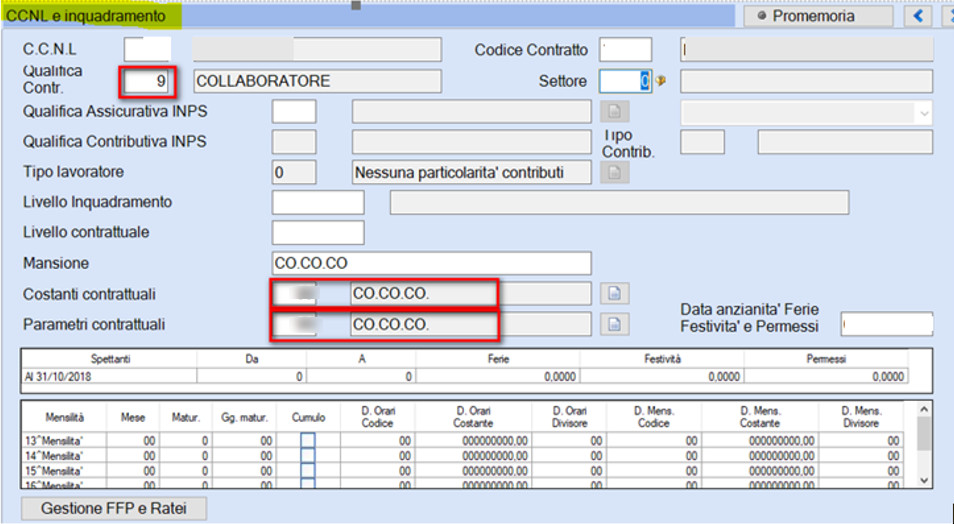Click scroll down arrow in Mensilità table
The width and height of the screenshot is (954, 524).
coord(924,481)
